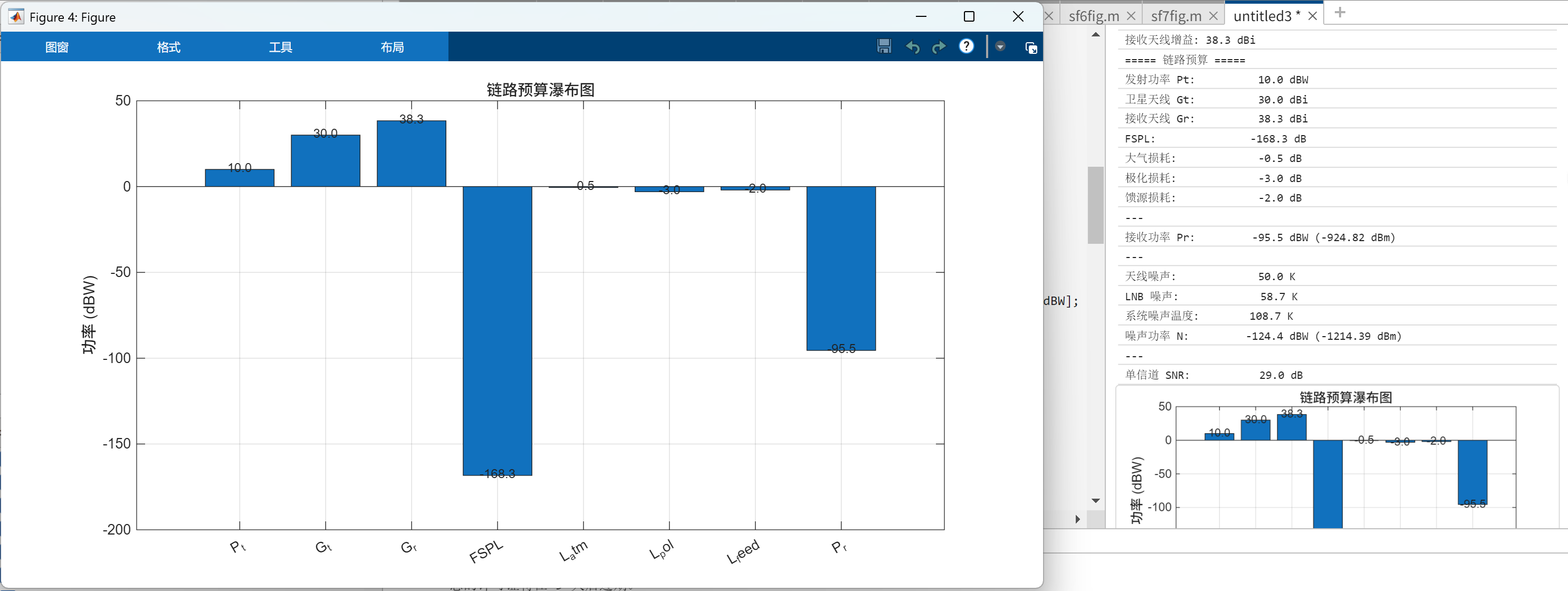Image resolution: width=1568 pixels, height=591 pixels.
Task: Maximize the Figure 4 window
Action: click(x=969, y=16)
